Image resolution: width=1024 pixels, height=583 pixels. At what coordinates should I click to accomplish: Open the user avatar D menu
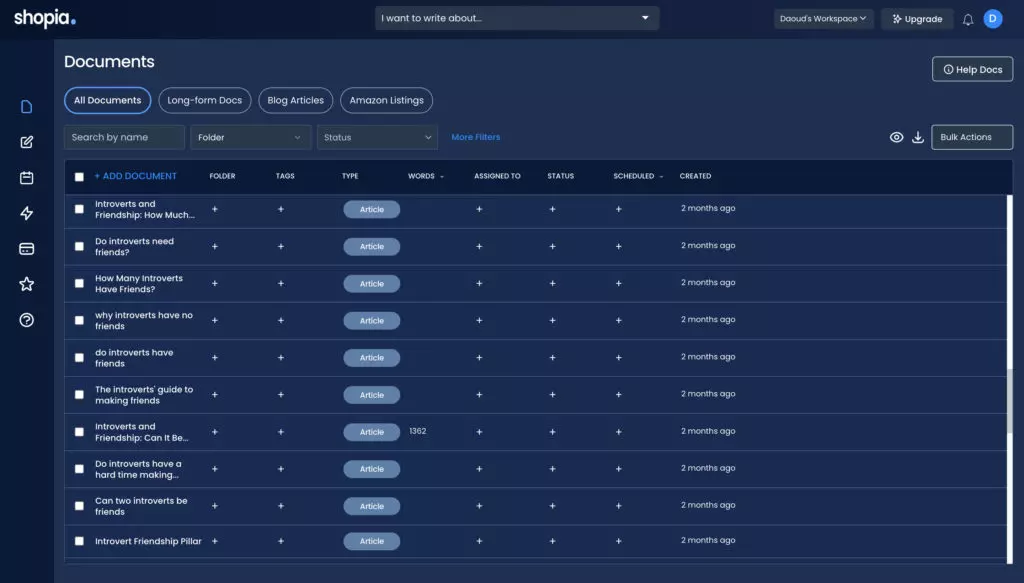tap(993, 19)
